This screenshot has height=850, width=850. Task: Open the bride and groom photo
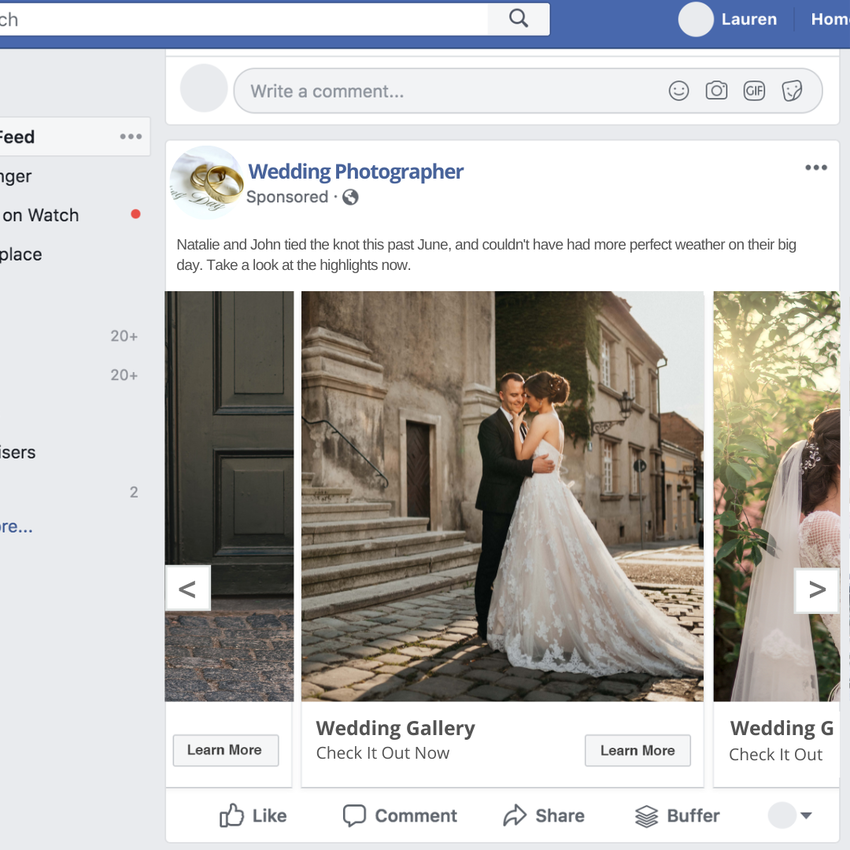click(x=503, y=496)
